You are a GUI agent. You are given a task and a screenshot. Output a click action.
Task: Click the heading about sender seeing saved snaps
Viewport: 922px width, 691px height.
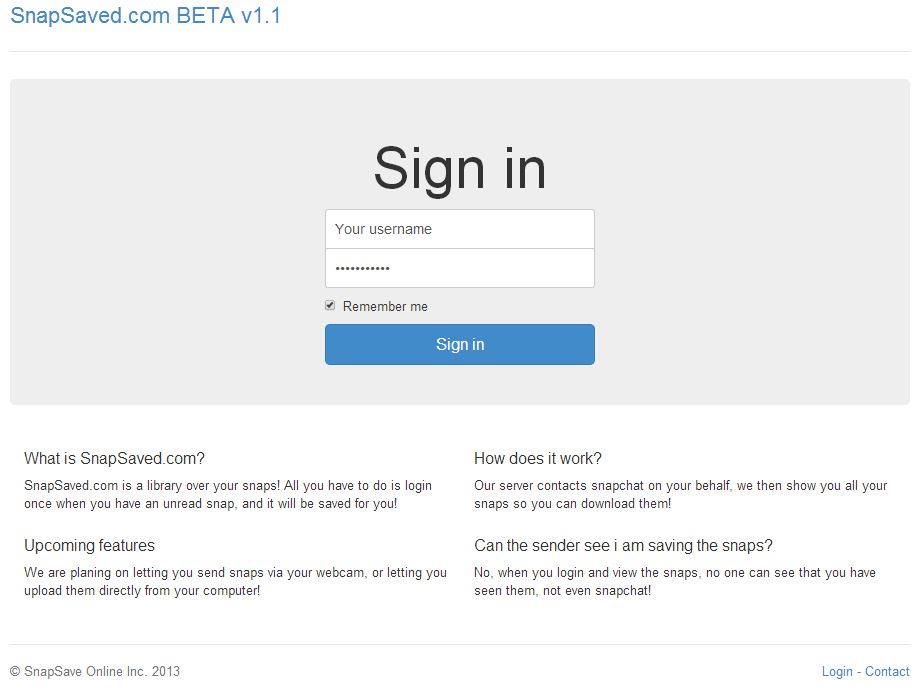pyautogui.click(x=623, y=545)
